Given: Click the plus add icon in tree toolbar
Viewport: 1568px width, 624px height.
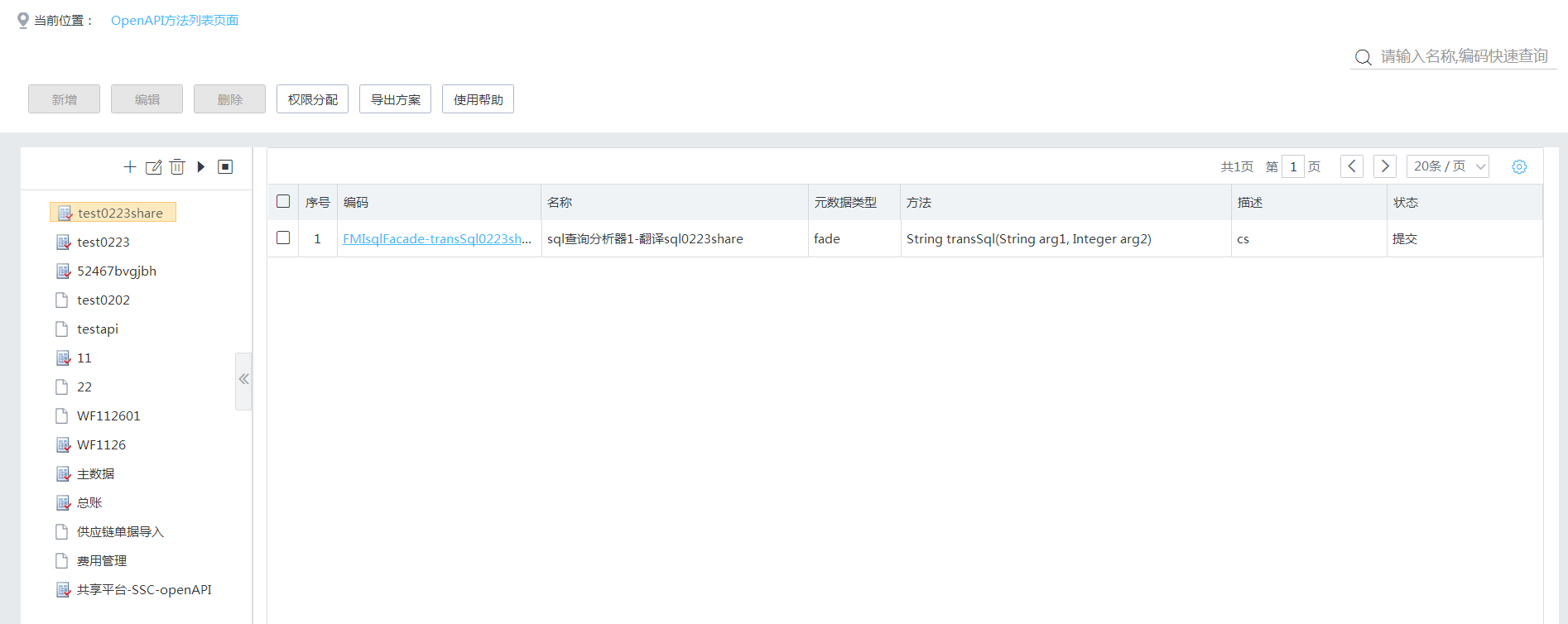Looking at the screenshot, I should coord(130,167).
